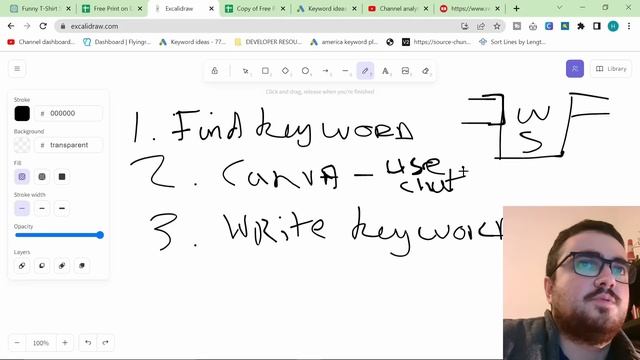
Task: Set stroke width to bold
Action: click(x=42, y=209)
